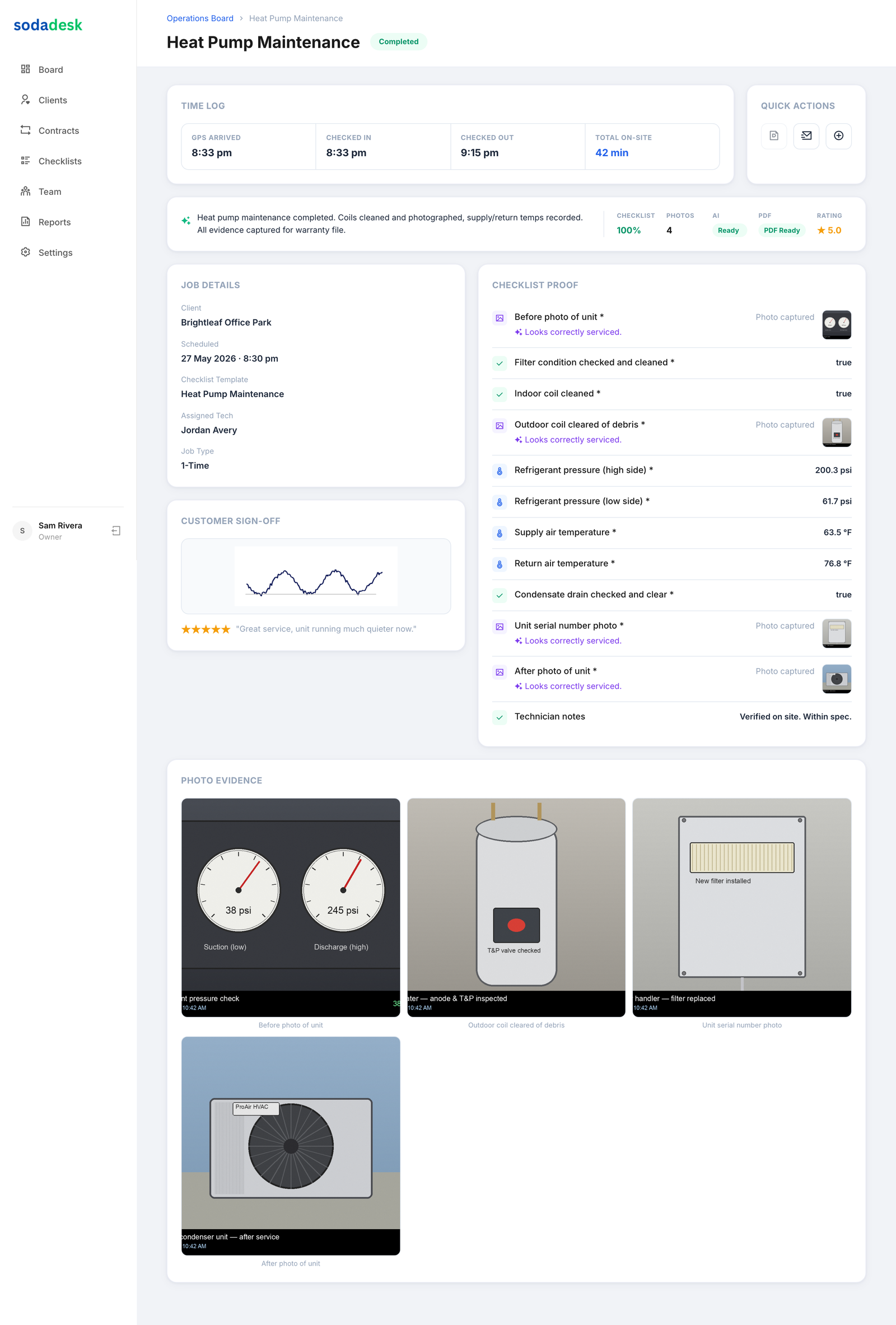896x1325 pixels.
Task: Click photo icon for Outdoor coil cleared of debris
Action: coord(500,426)
